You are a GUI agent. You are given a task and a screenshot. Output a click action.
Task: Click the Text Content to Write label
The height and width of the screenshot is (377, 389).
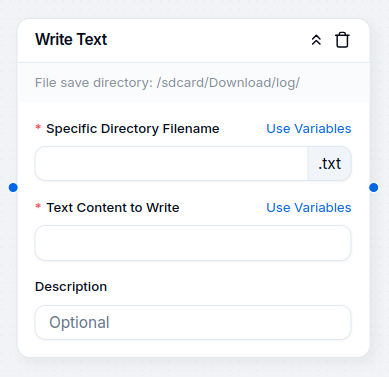[x=113, y=208]
